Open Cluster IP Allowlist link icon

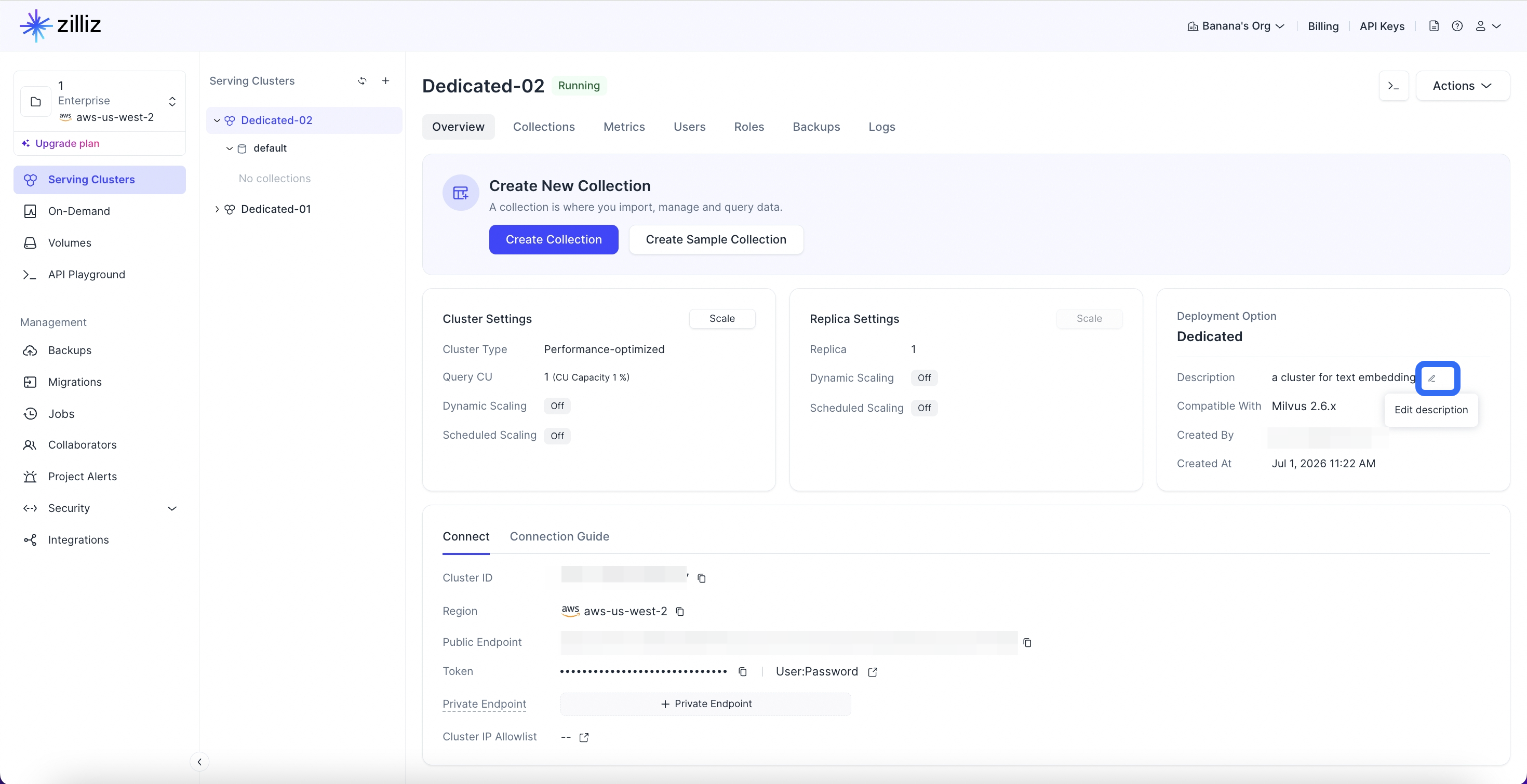tap(584, 737)
